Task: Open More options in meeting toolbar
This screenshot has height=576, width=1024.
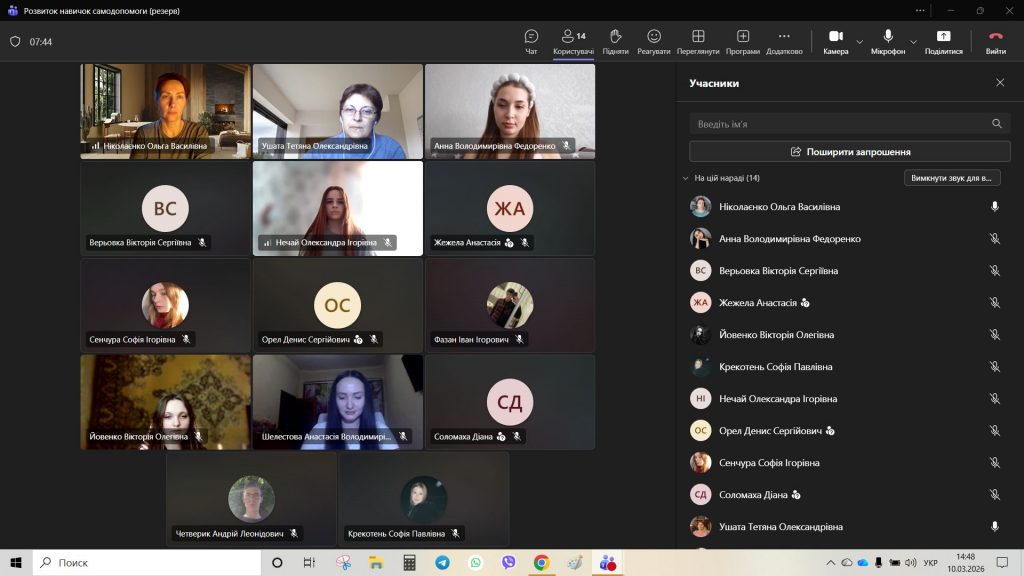Action: pyautogui.click(x=784, y=41)
